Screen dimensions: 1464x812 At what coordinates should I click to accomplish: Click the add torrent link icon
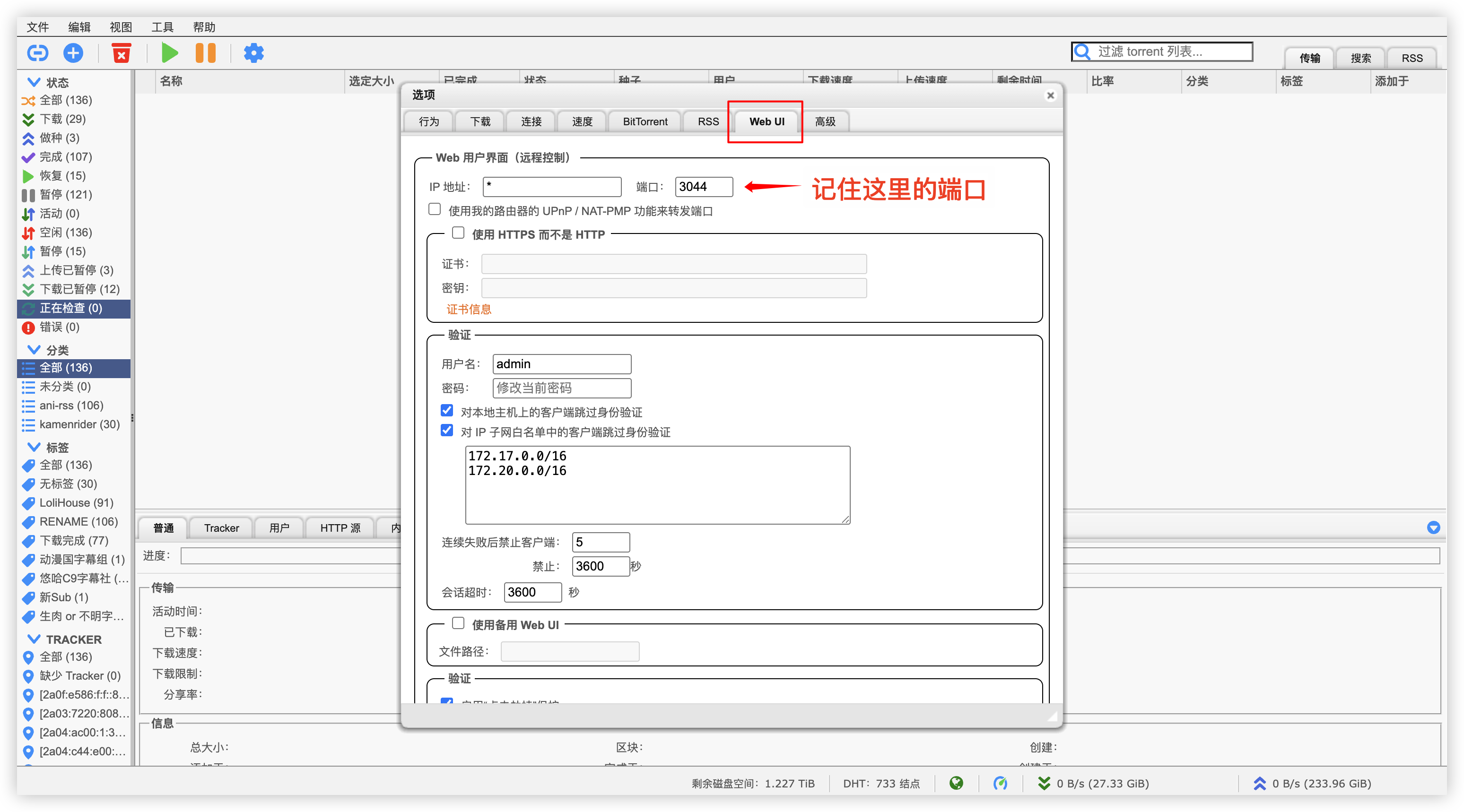(37, 53)
